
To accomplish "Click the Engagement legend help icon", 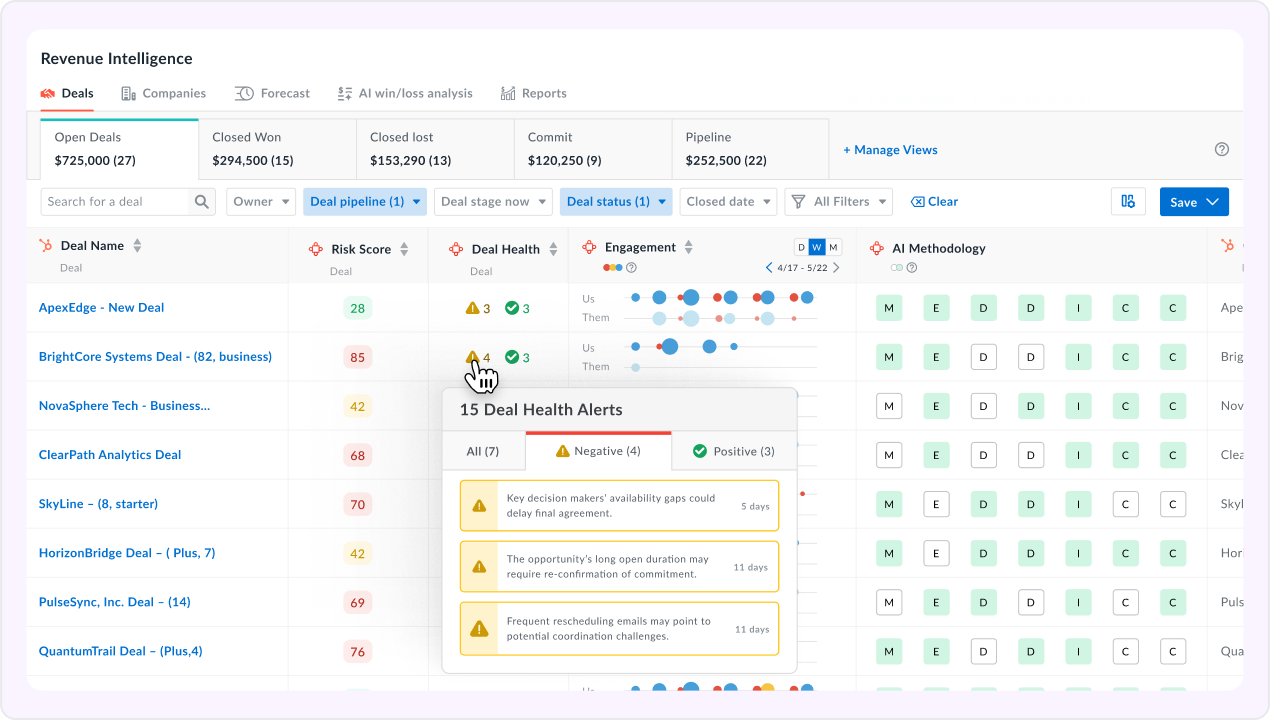I will tap(632, 267).
